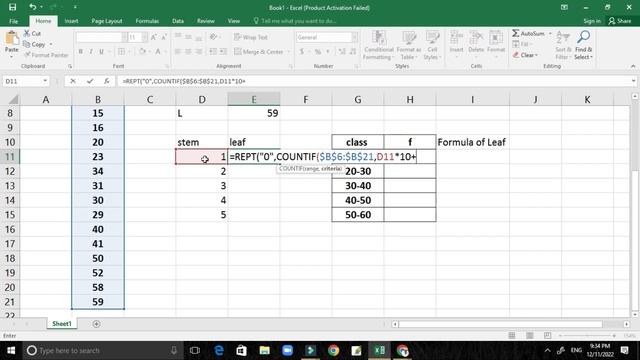Switch to the Review tab

point(205,21)
